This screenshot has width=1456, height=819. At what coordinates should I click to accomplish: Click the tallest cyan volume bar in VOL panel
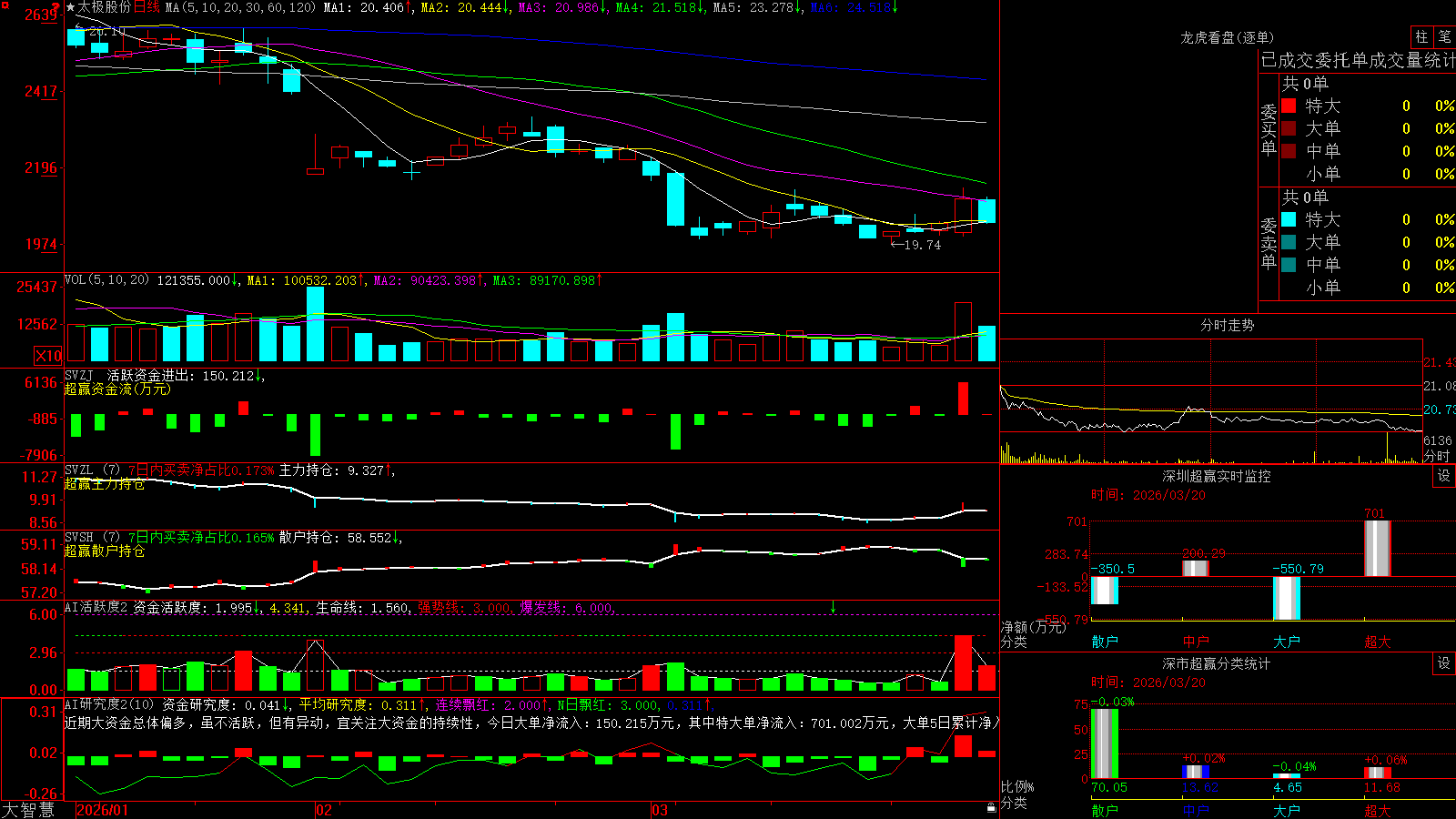click(x=315, y=324)
